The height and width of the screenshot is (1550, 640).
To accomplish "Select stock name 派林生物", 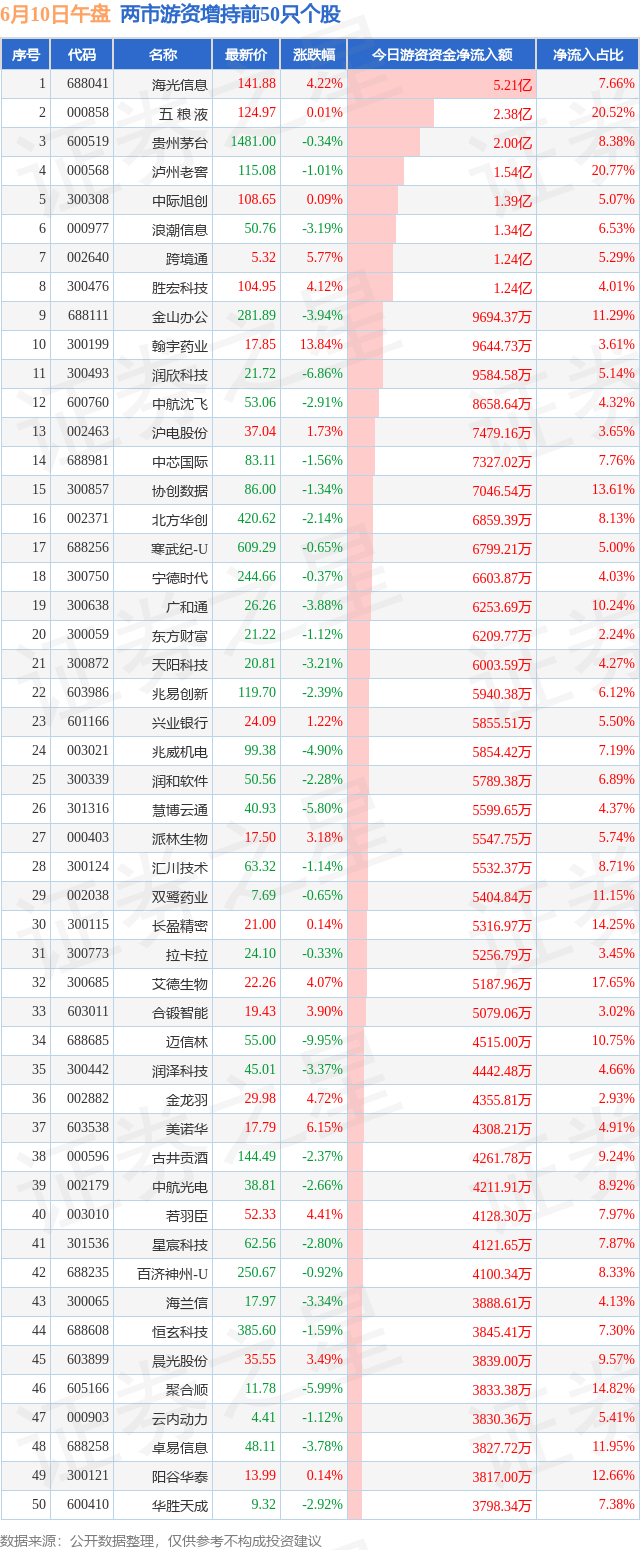I will [180, 838].
